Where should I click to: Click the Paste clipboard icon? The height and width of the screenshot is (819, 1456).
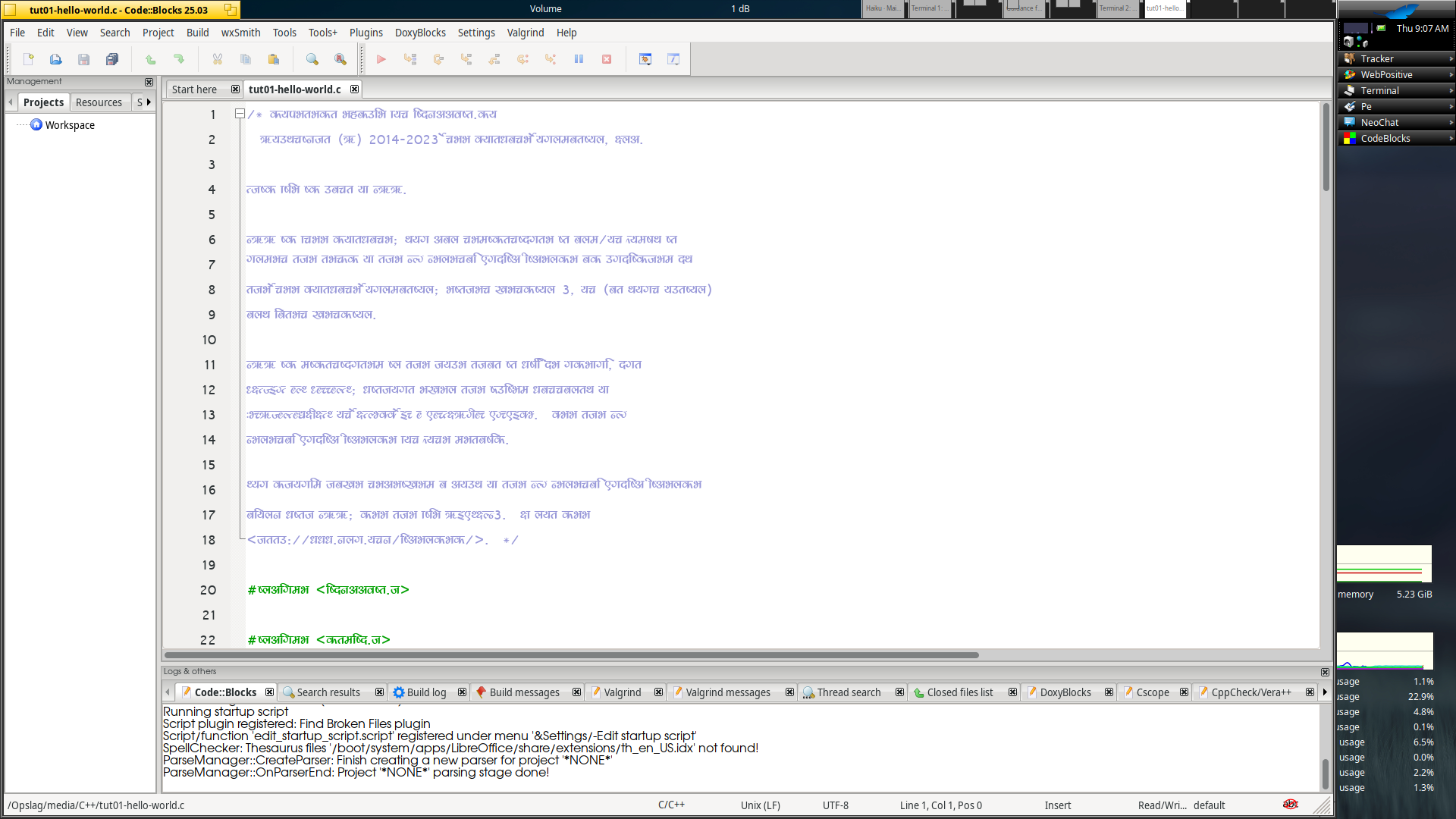274,59
